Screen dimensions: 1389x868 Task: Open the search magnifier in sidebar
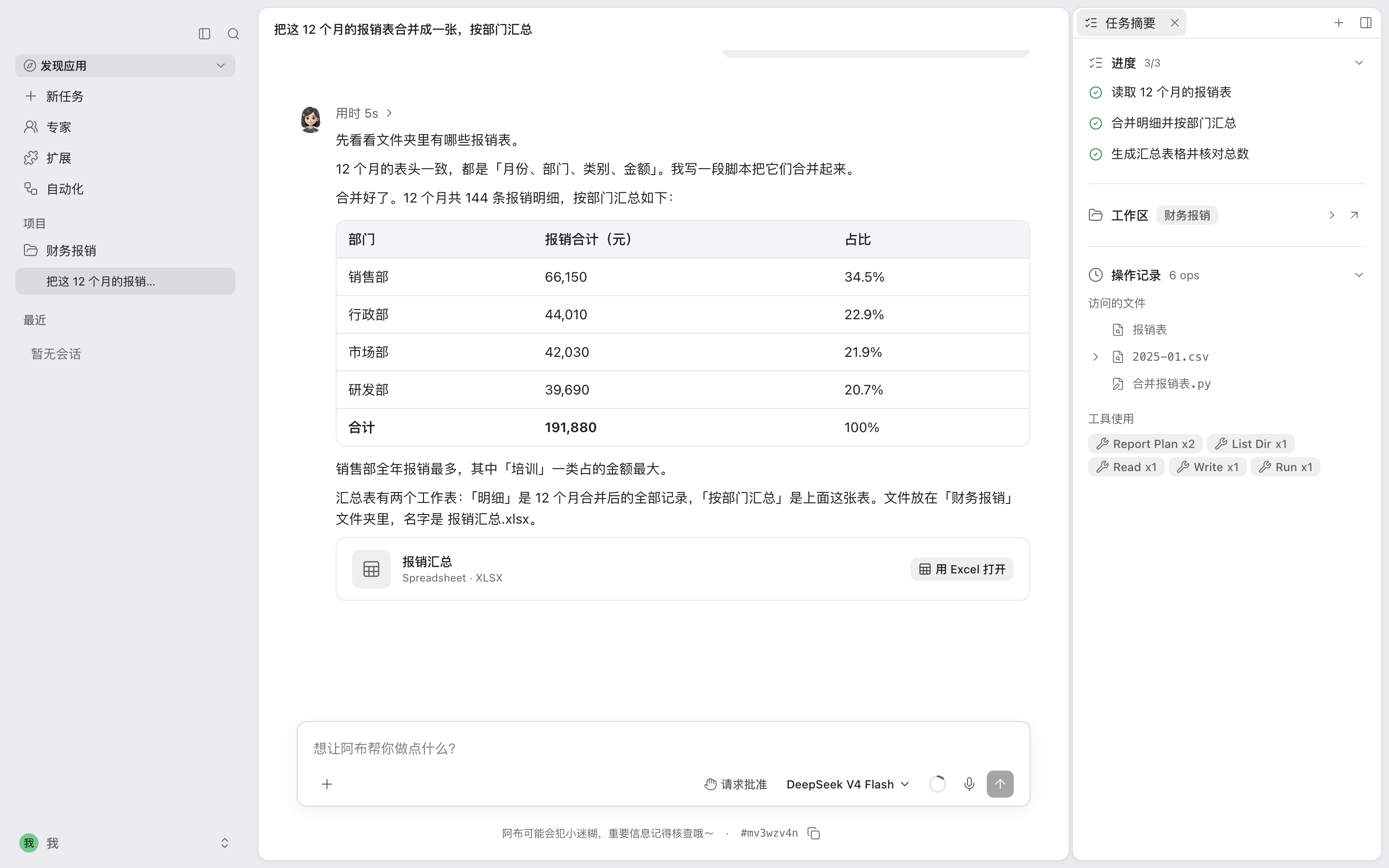pos(233,34)
